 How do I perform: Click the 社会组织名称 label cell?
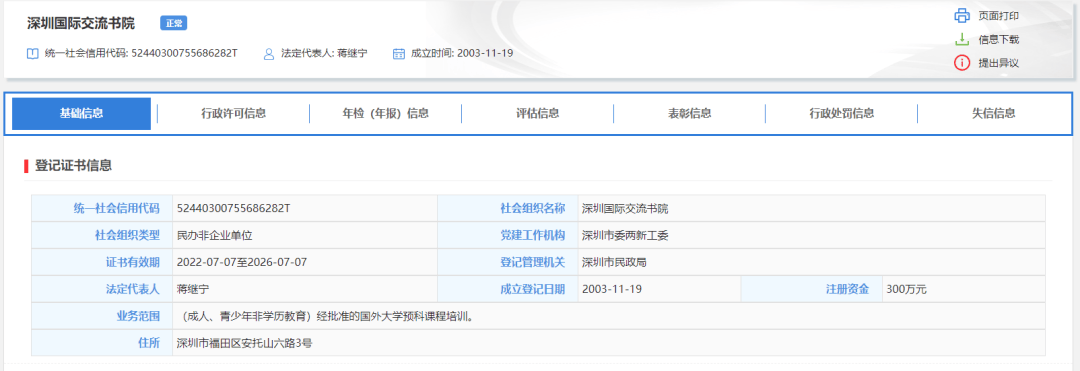tap(508, 209)
